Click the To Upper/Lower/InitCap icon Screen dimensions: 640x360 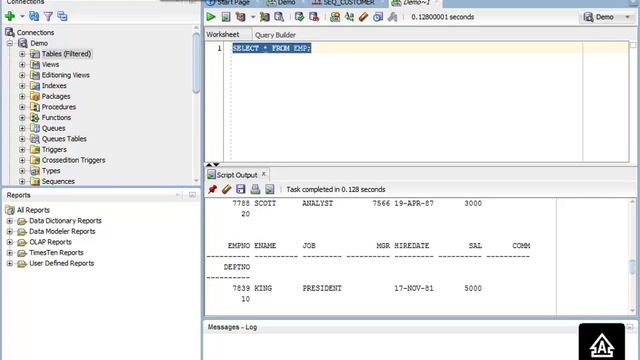pos(349,17)
